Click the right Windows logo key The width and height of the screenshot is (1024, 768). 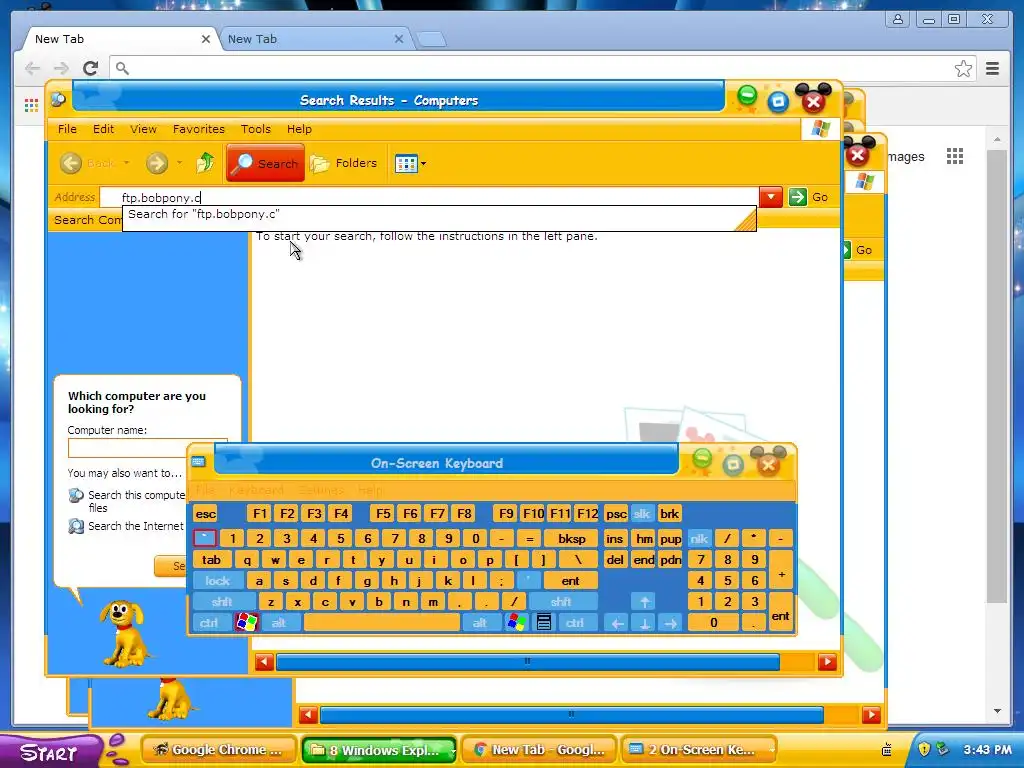tap(516, 622)
